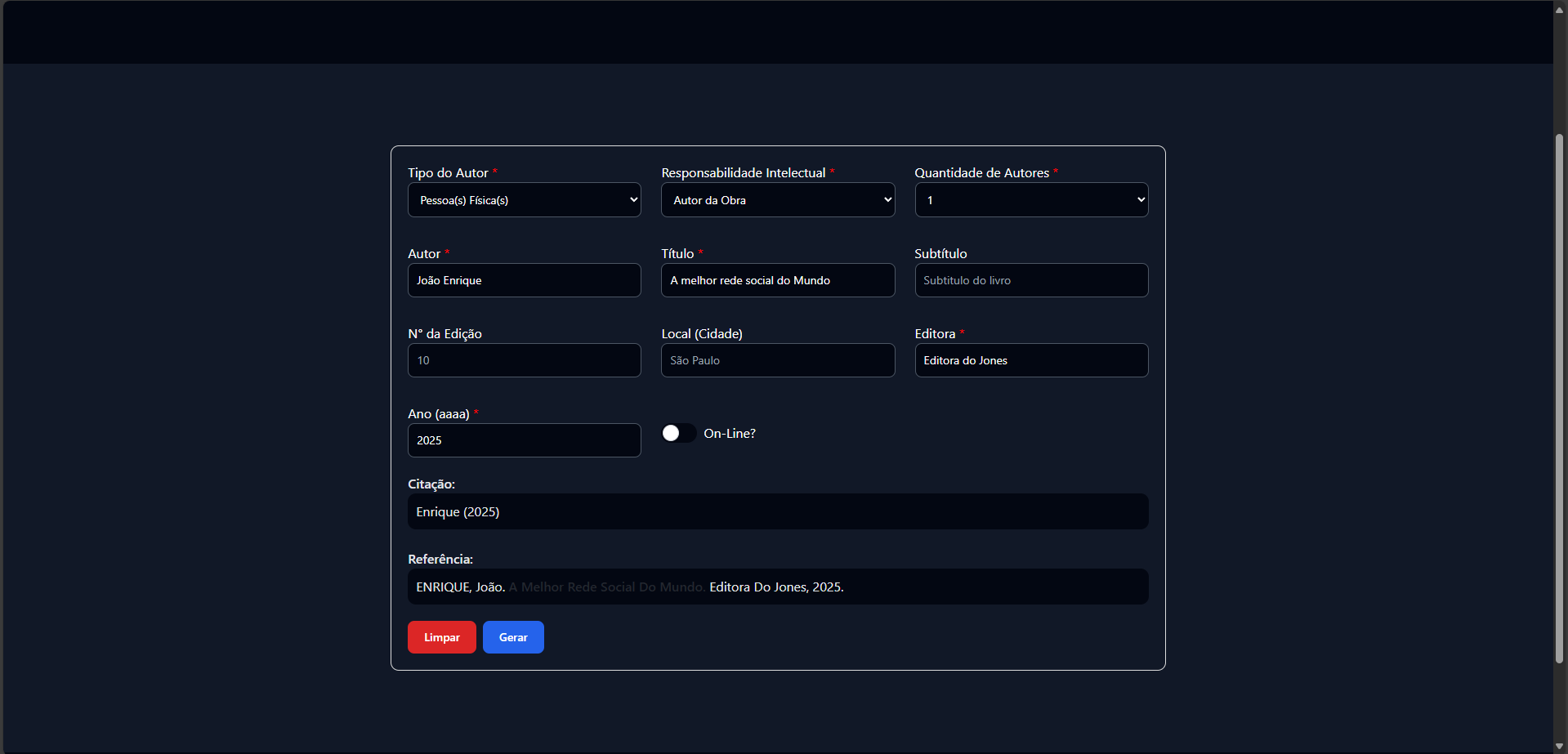Click the 'Referência:' label text
The image size is (1568, 754).
[x=440, y=560]
